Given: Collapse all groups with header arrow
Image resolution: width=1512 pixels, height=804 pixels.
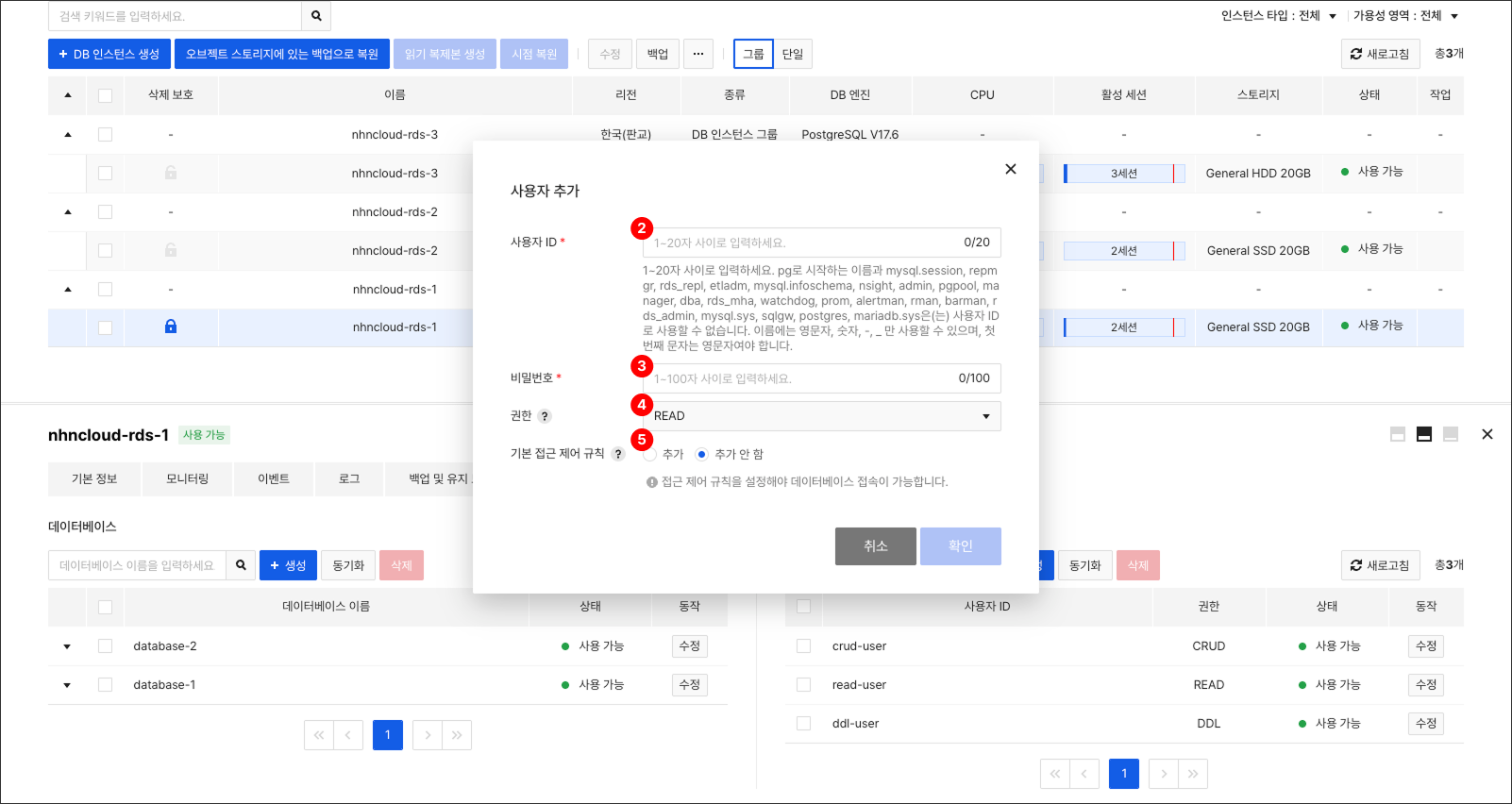Looking at the screenshot, I should point(68,95).
